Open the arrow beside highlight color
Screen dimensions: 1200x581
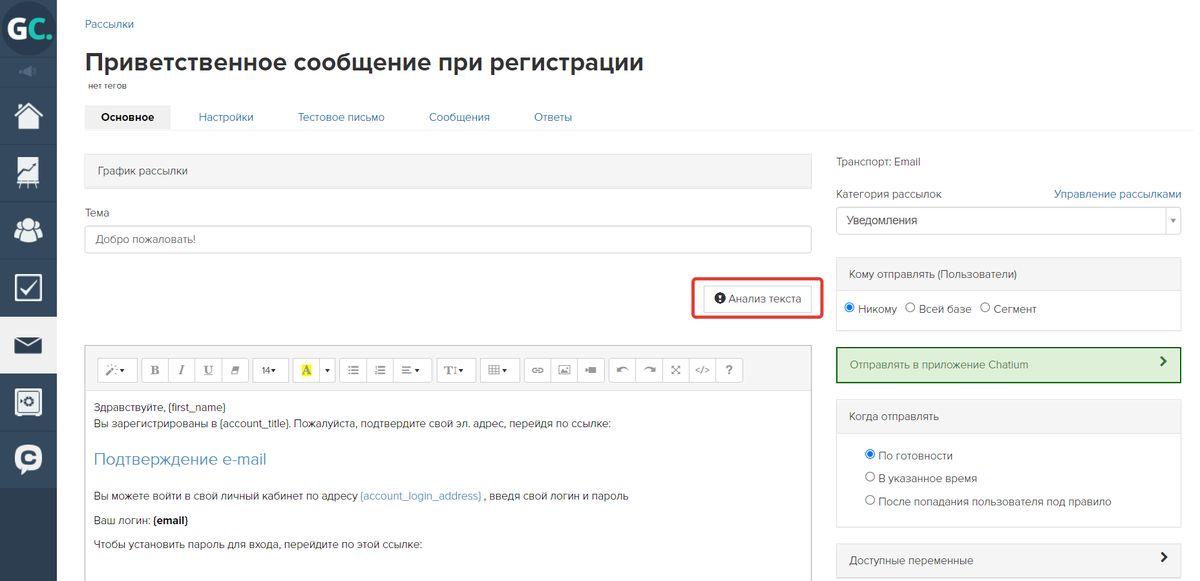point(327,370)
